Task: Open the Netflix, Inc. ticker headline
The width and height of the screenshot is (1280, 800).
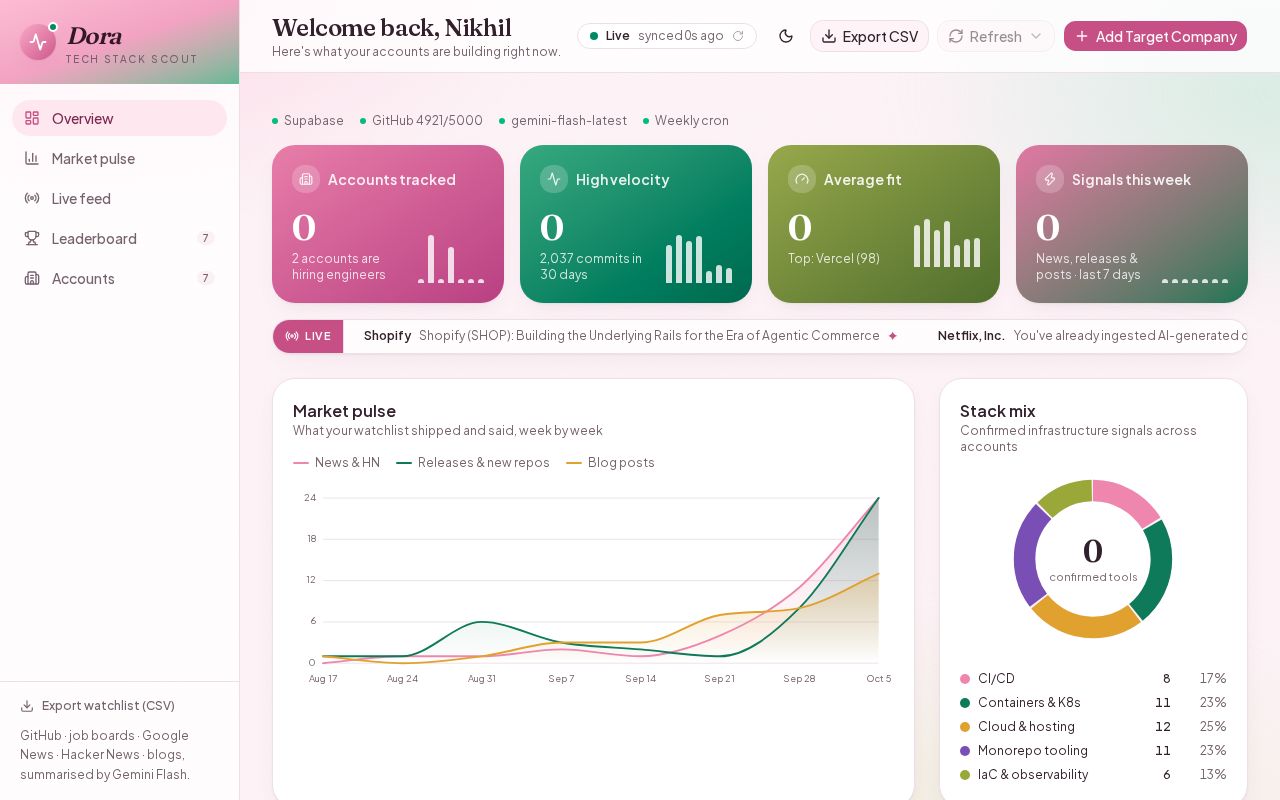Action: point(1092,336)
